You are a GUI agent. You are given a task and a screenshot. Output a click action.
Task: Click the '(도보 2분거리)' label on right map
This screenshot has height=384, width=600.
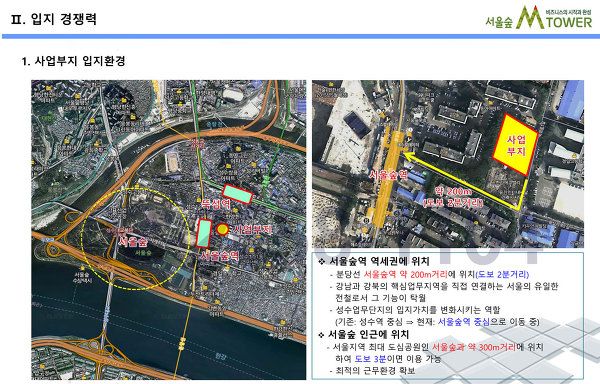[453, 202]
